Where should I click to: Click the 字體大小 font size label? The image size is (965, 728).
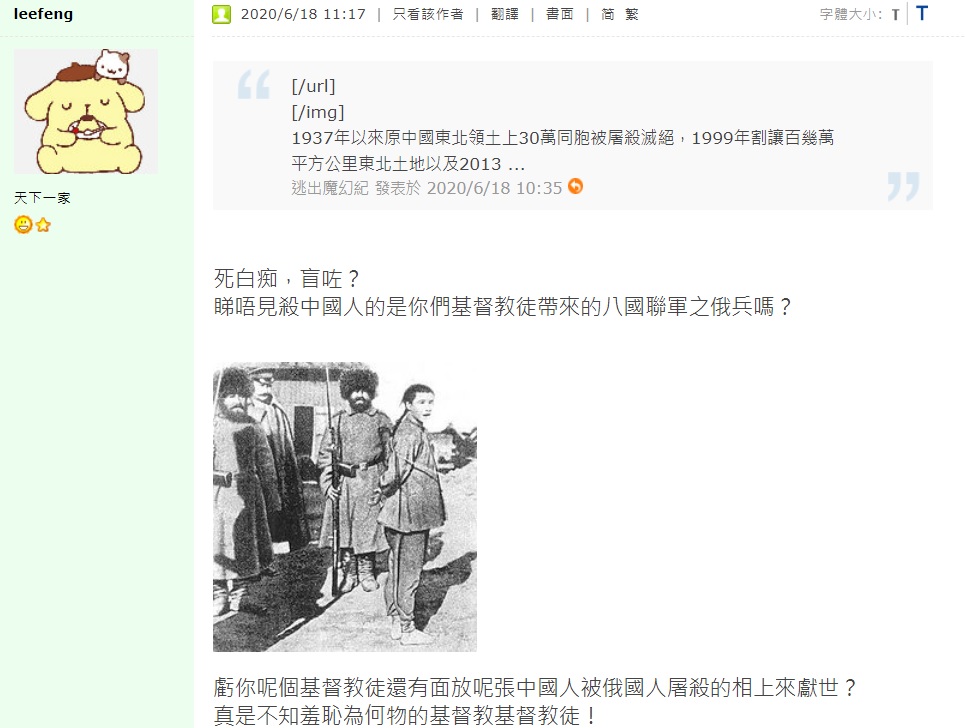tap(851, 14)
